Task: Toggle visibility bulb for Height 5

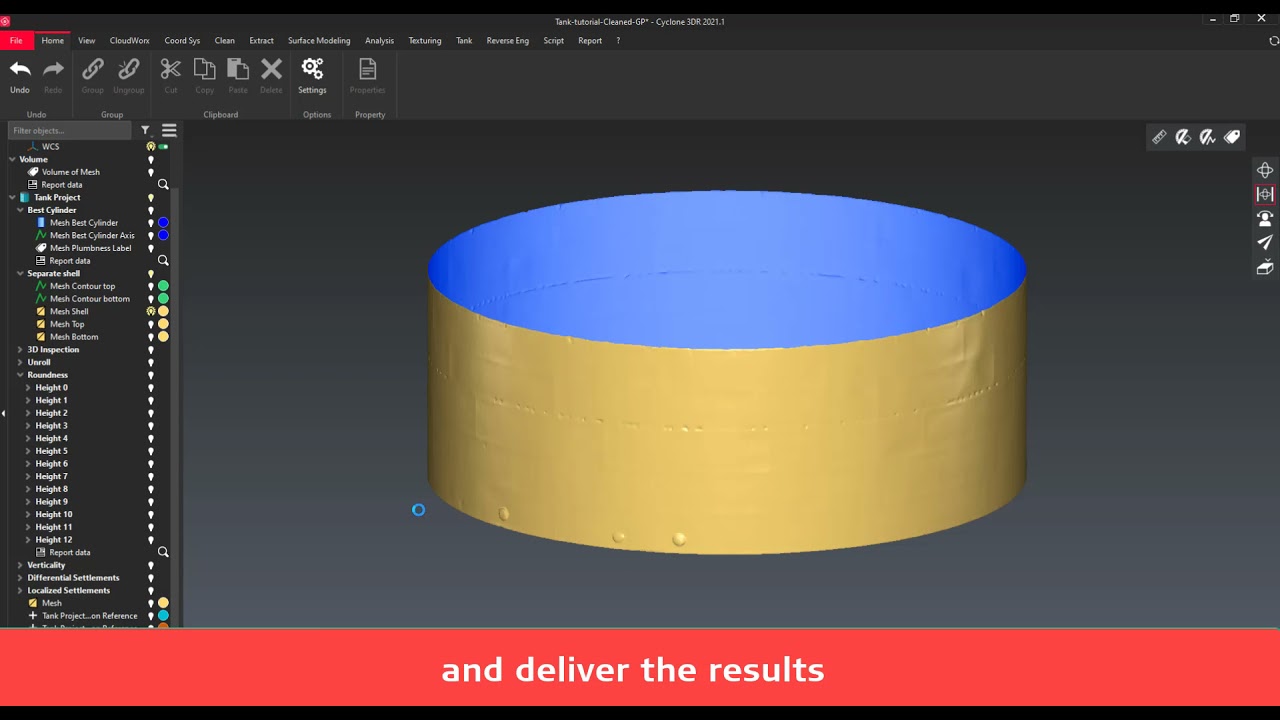Action: [x=151, y=451]
